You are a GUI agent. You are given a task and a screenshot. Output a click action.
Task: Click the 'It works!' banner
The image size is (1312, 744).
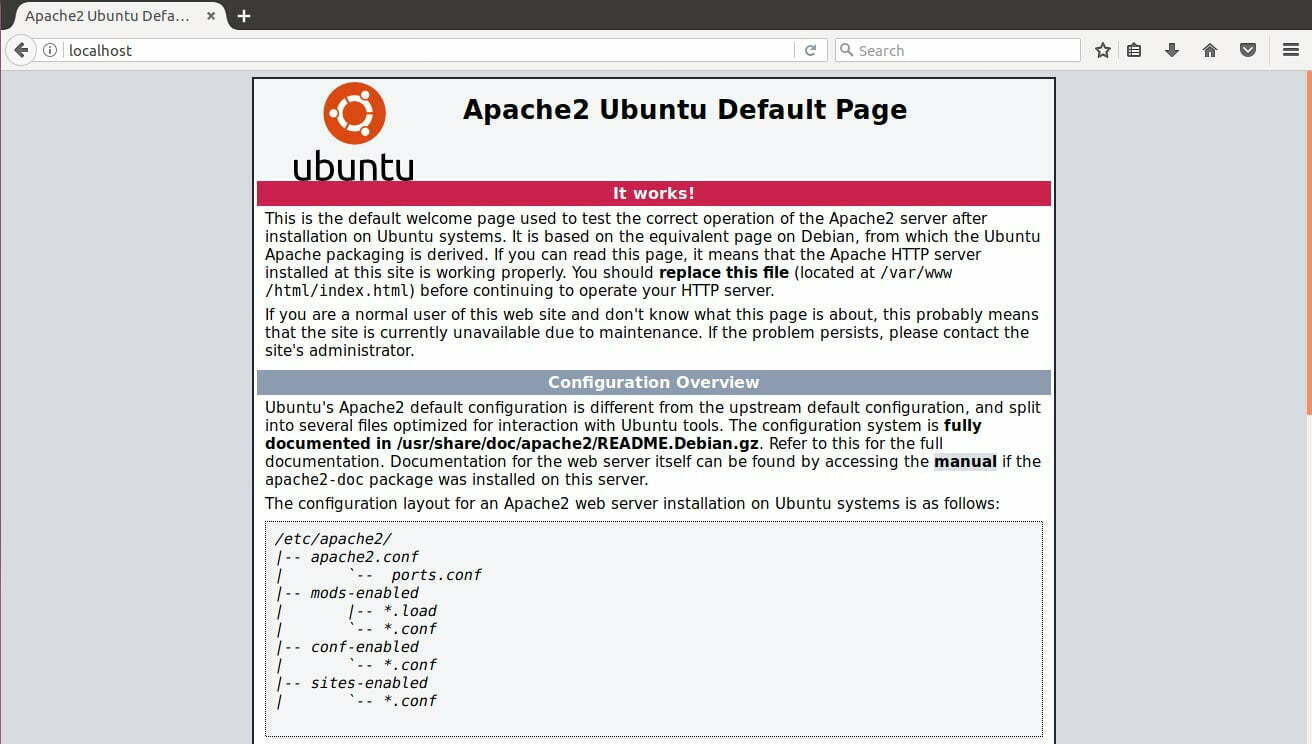pos(654,193)
